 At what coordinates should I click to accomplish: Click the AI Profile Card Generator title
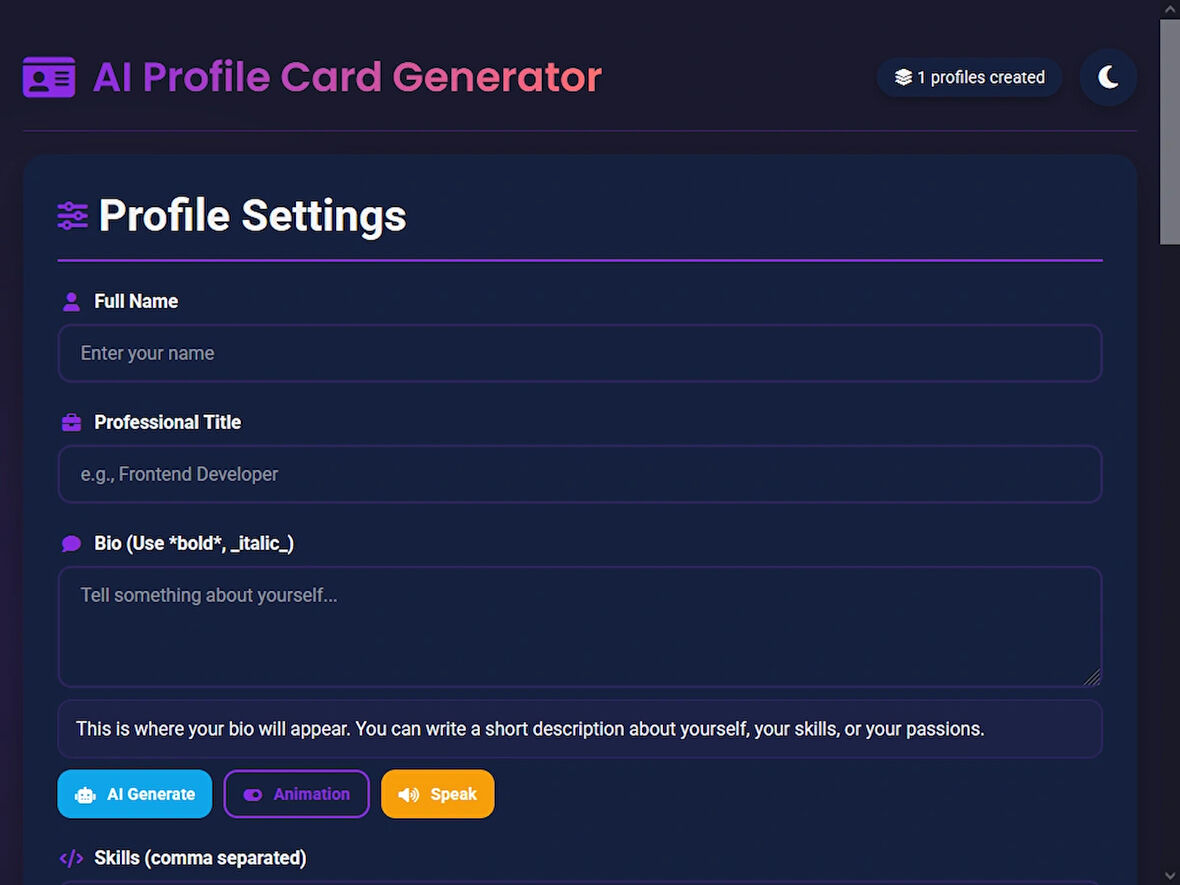[347, 77]
